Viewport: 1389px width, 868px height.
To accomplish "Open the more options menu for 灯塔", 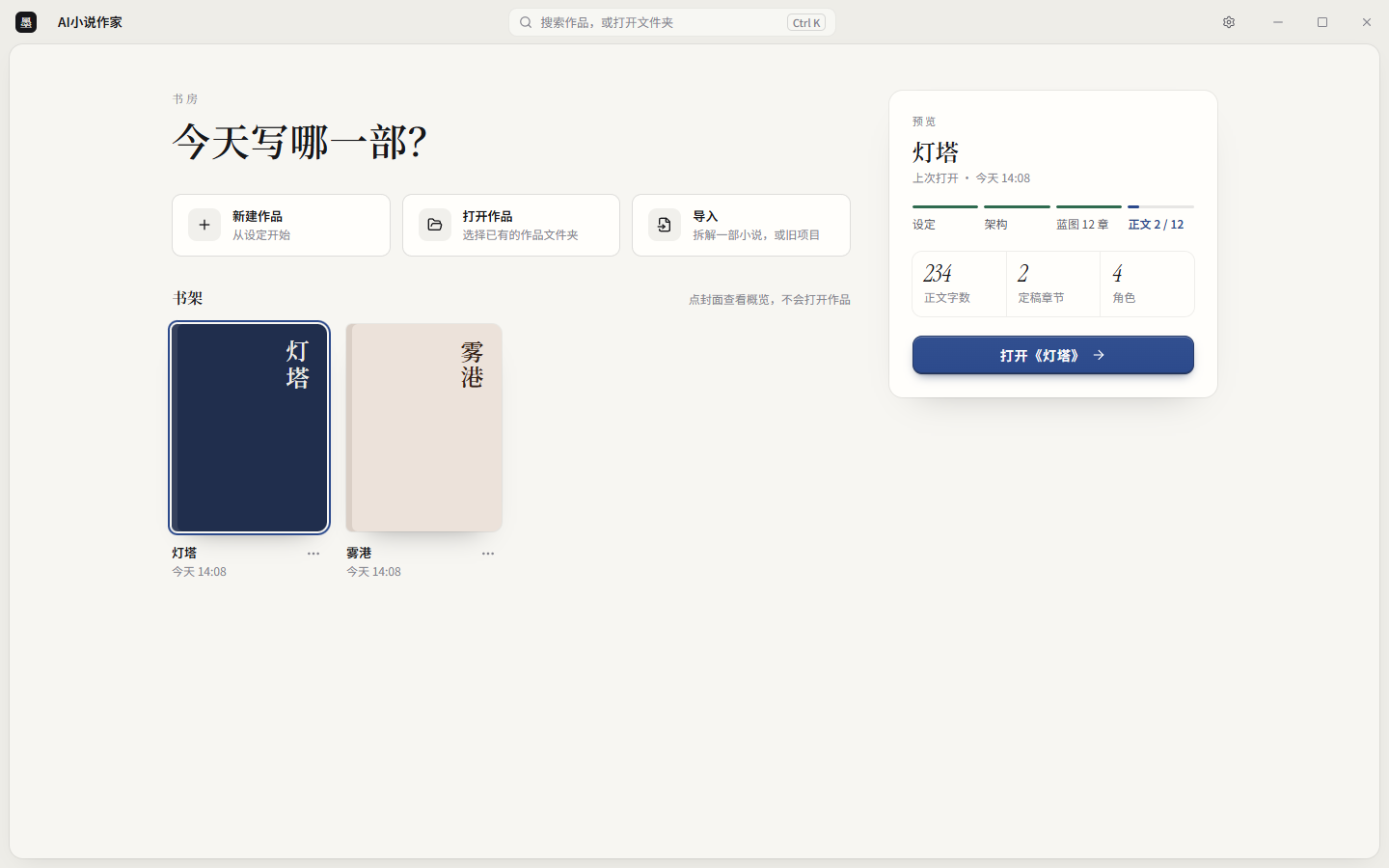I will 313,554.
